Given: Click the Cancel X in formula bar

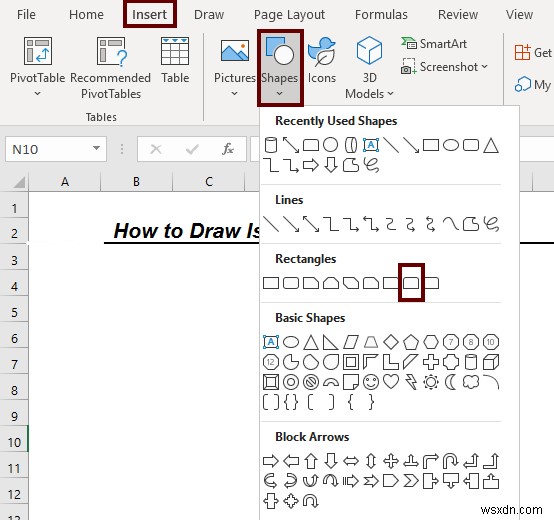Looking at the screenshot, I should [156, 149].
